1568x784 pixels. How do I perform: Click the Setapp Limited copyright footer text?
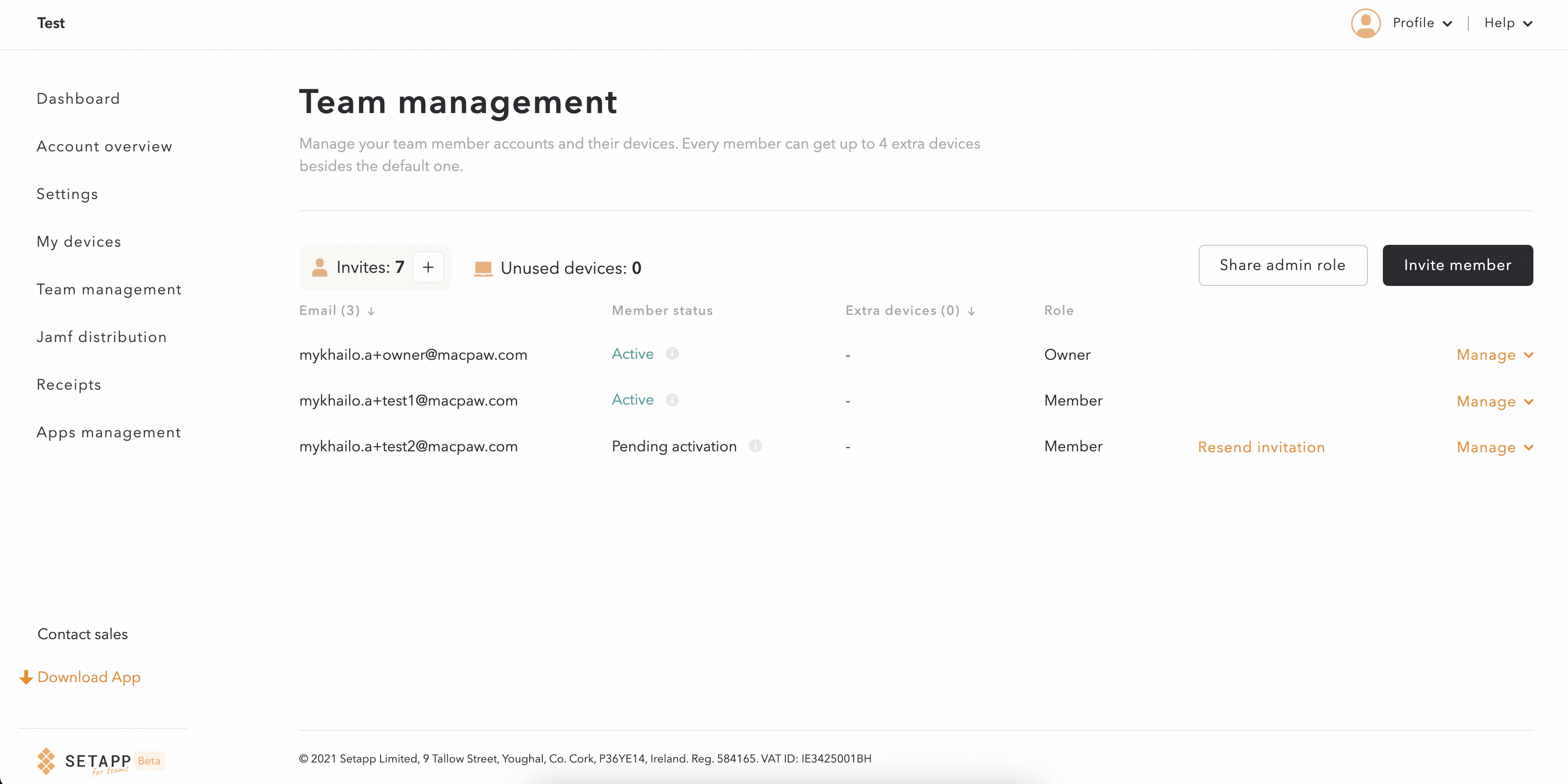(585, 759)
